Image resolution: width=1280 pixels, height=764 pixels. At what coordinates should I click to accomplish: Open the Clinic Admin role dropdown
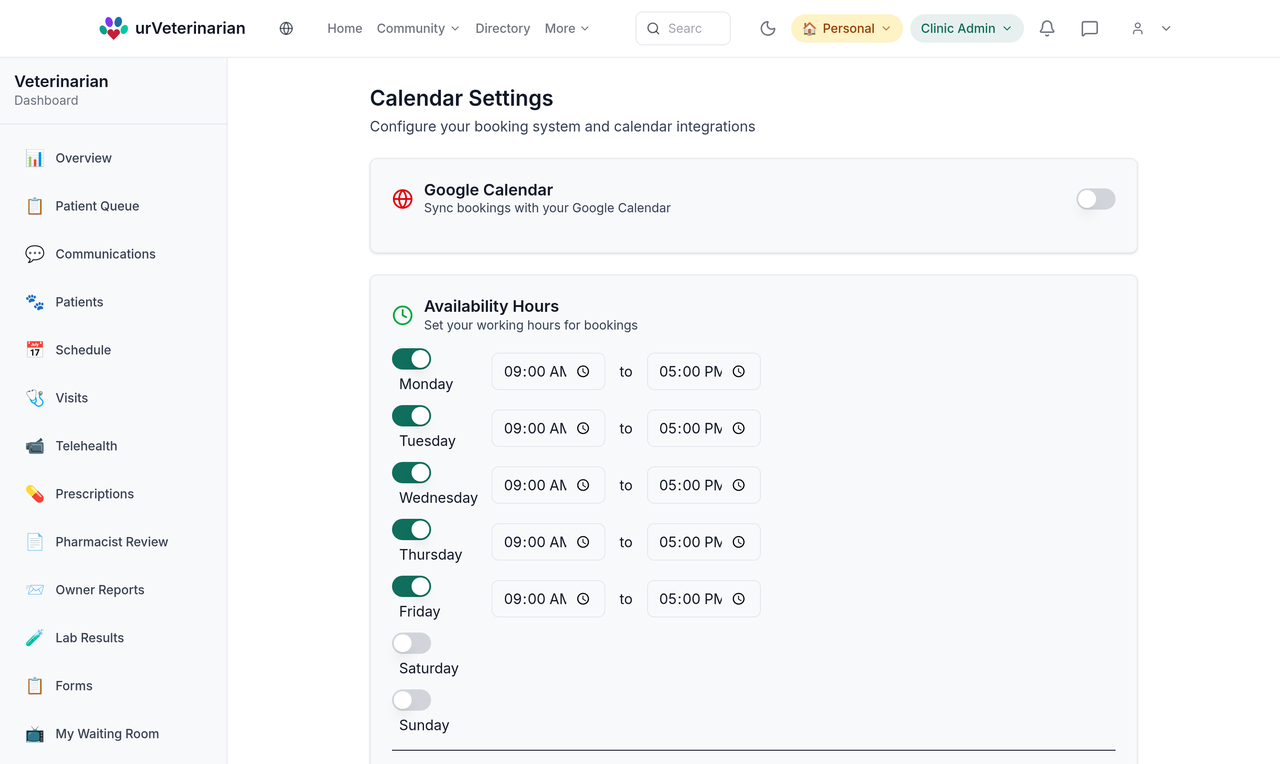point(967,28)
